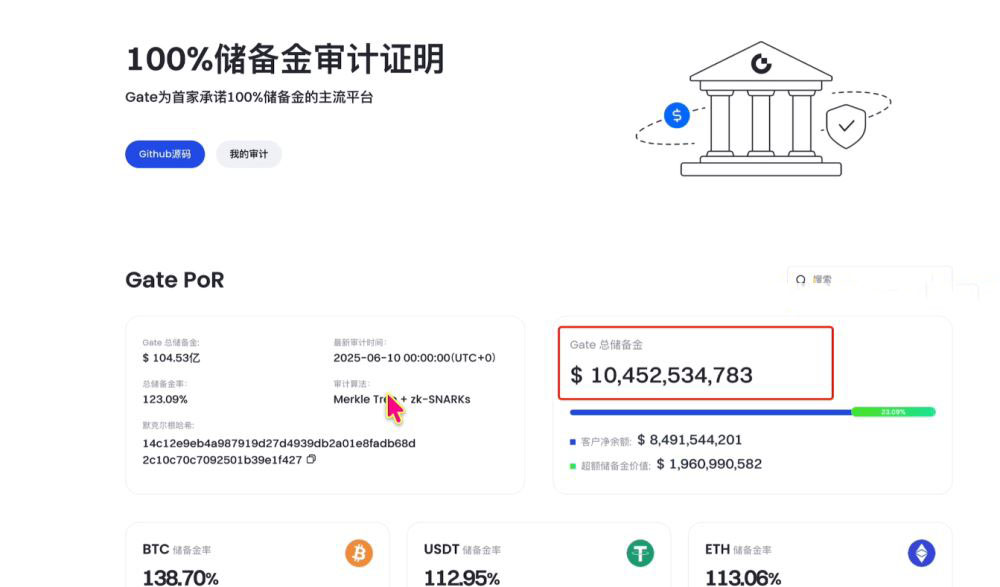Click the BTC Bitcoin coin icon
Screen dimensions: 1000x587
357,552
